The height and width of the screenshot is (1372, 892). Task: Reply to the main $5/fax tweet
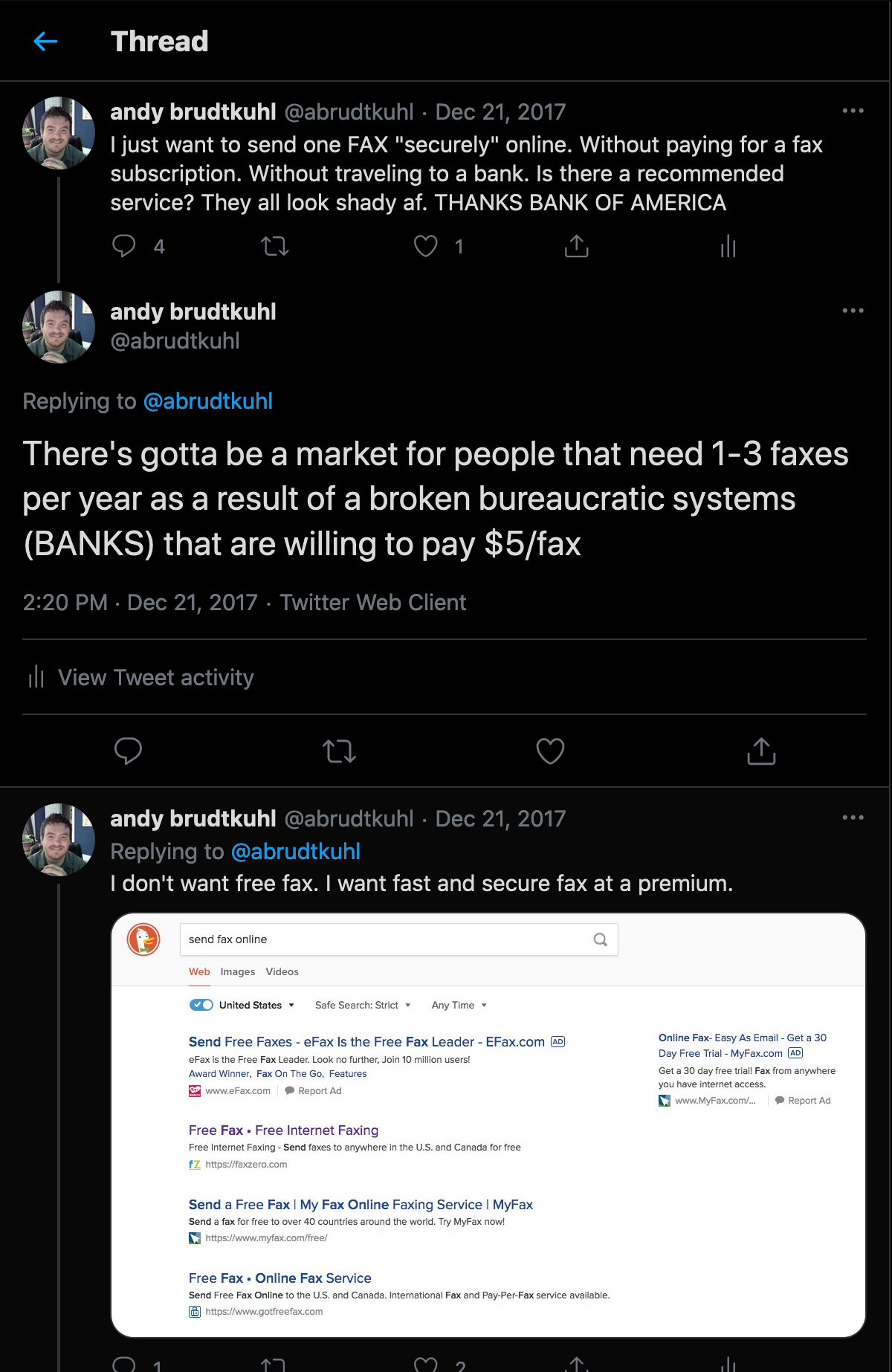pyautogui.click(x=128, y=751)
